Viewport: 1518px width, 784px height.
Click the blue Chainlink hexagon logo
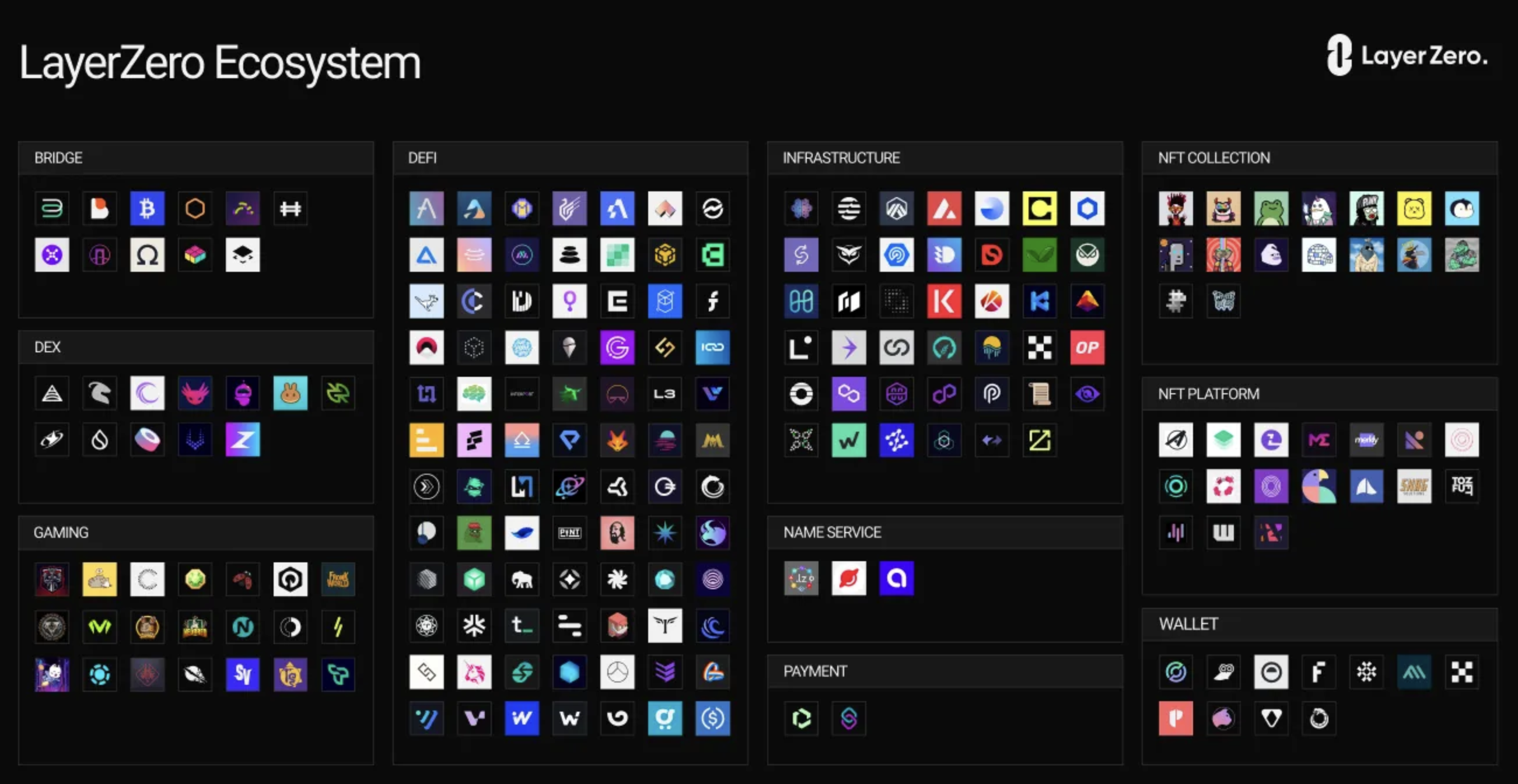[1087, 208]
